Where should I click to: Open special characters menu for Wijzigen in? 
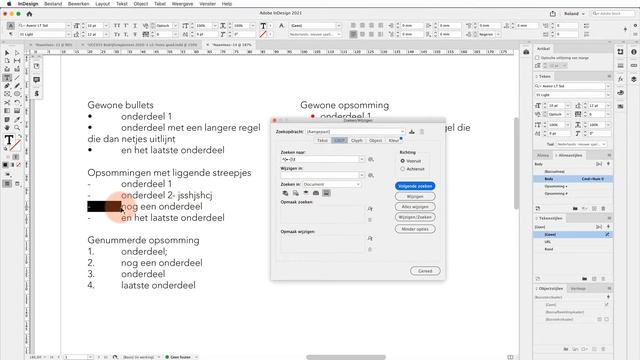coord(371,175)
